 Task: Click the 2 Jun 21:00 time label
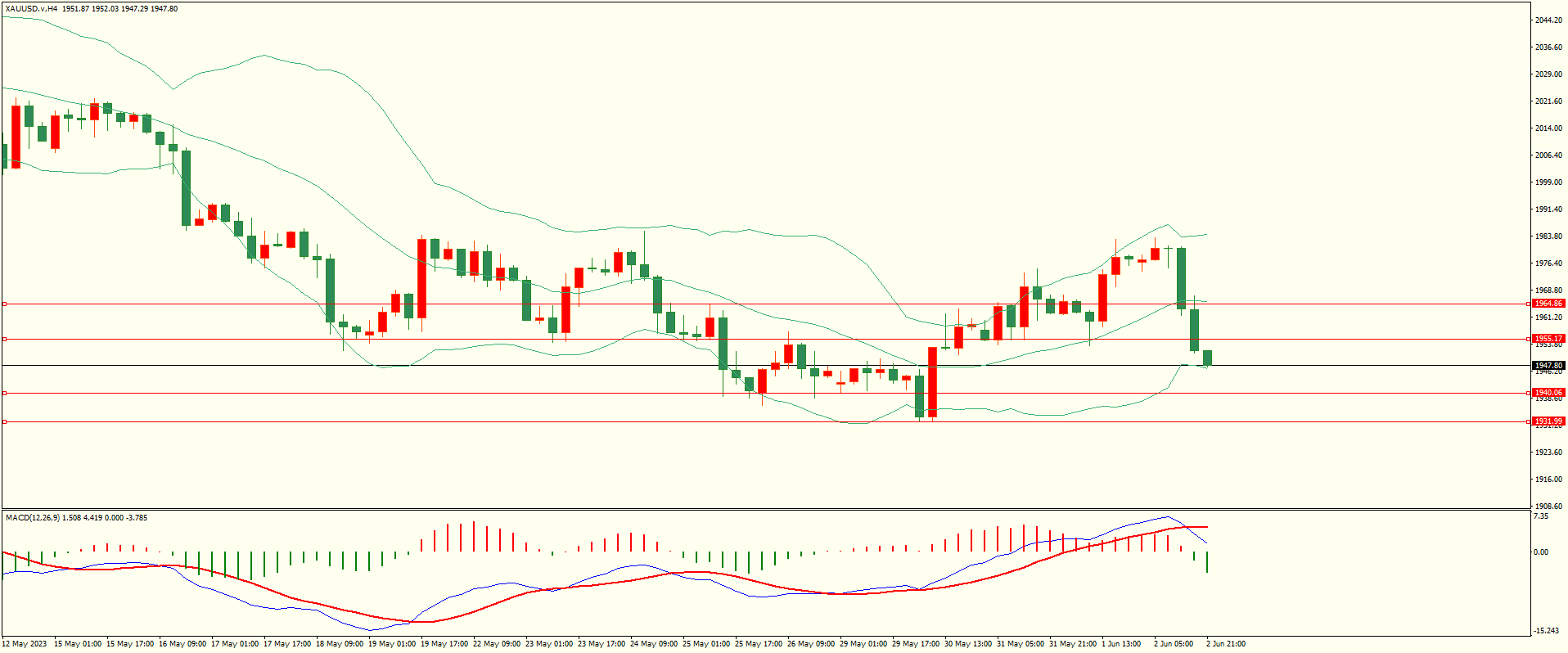tap(1226, 644)
